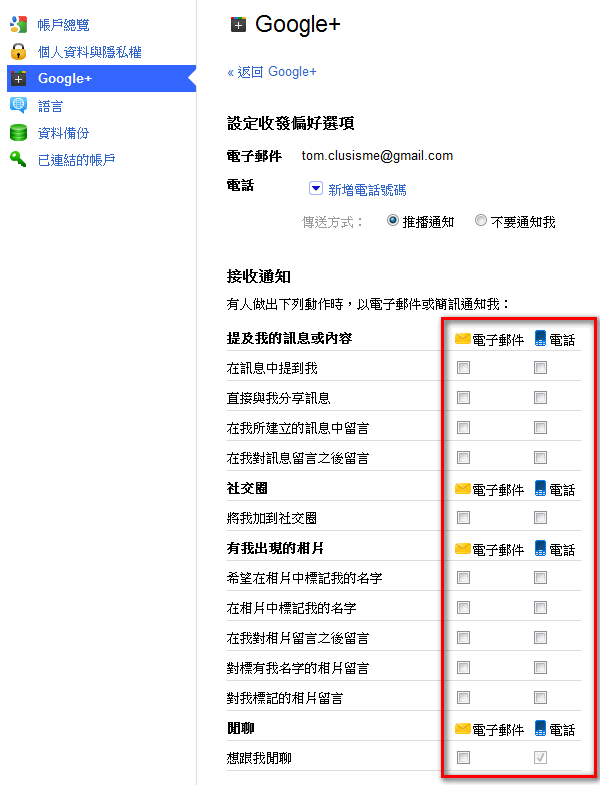Check phone box for 直接與我分享訊息
The image size is (600, 785).
click(x=540, y=398)
